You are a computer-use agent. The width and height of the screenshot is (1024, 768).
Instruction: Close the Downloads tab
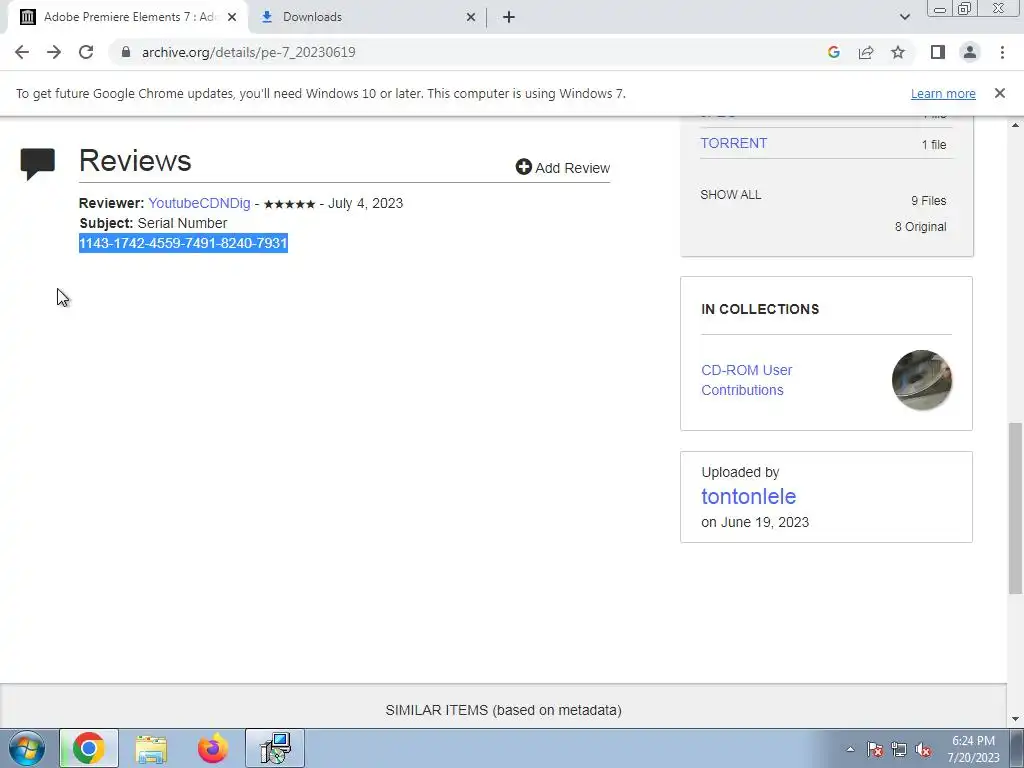[x=471, y=17]
